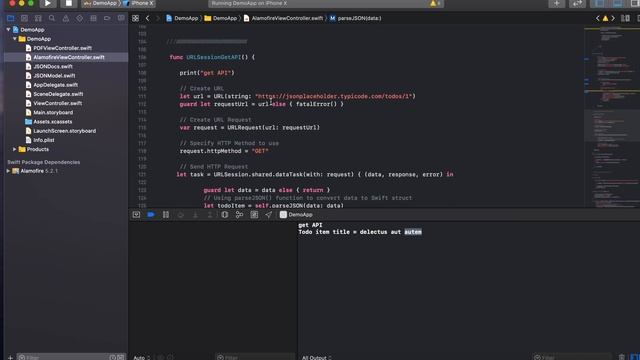
Task: Click the code review arrows button
Action: [577, 3]
